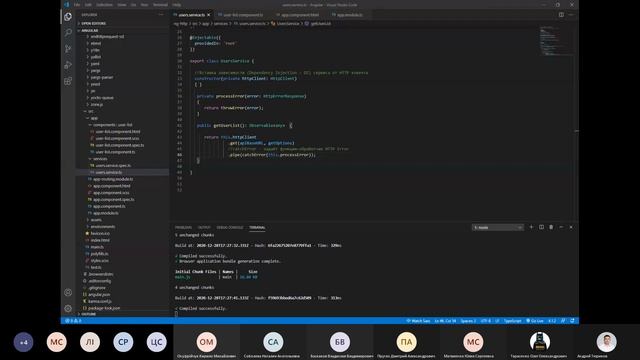This screenshot has height=360, width=640.
Task: Click Watch Sass in status bar
Action: tap(418, 321)
